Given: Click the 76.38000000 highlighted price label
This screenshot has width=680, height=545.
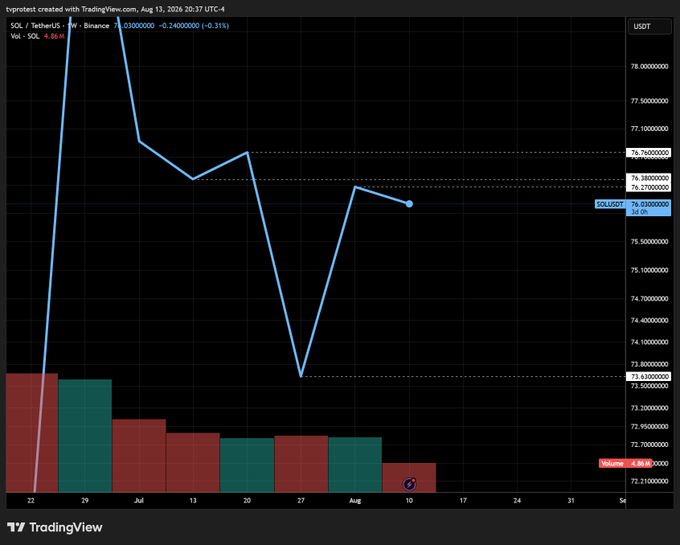Looking at the screenshot, I should [x=649, y=178].
